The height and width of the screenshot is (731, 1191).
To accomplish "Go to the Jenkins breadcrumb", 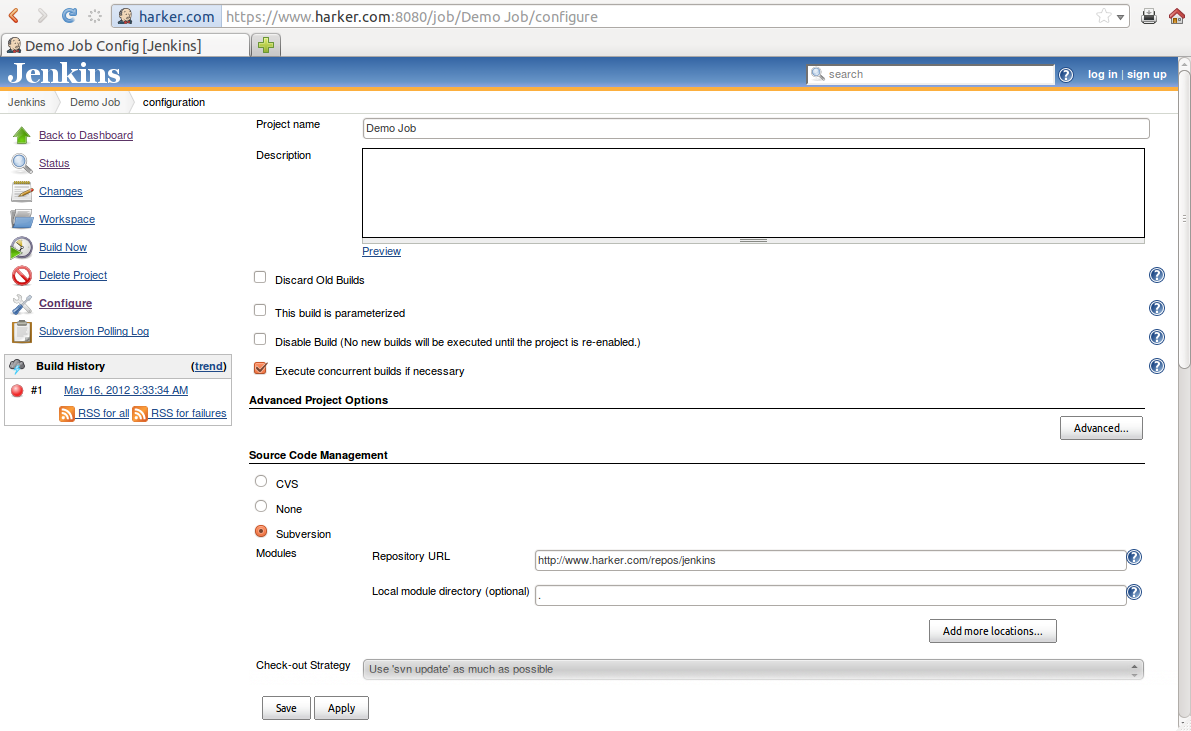I will point(27,102).
